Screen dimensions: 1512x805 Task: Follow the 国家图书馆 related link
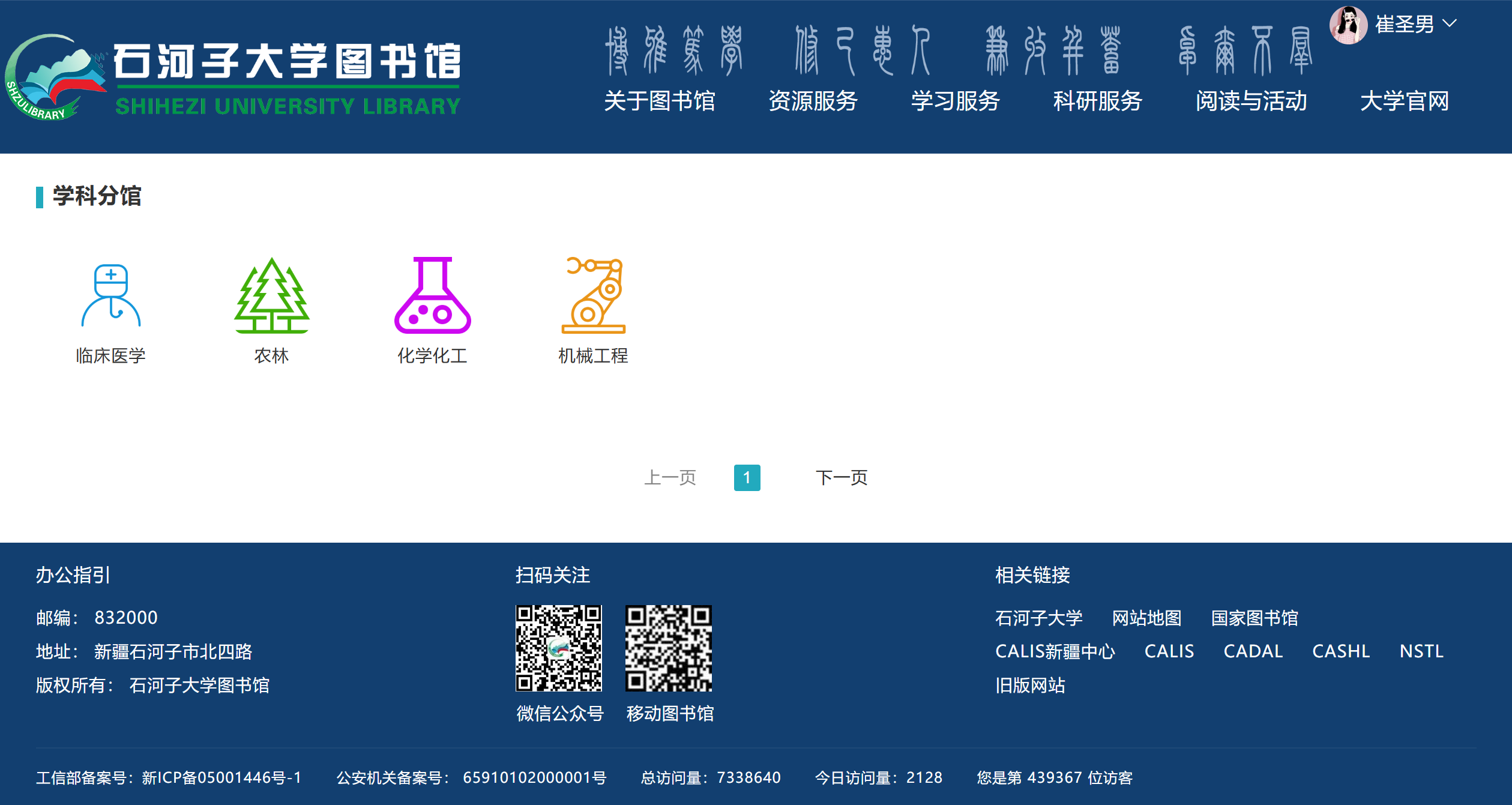click(x=1254, y=618)
